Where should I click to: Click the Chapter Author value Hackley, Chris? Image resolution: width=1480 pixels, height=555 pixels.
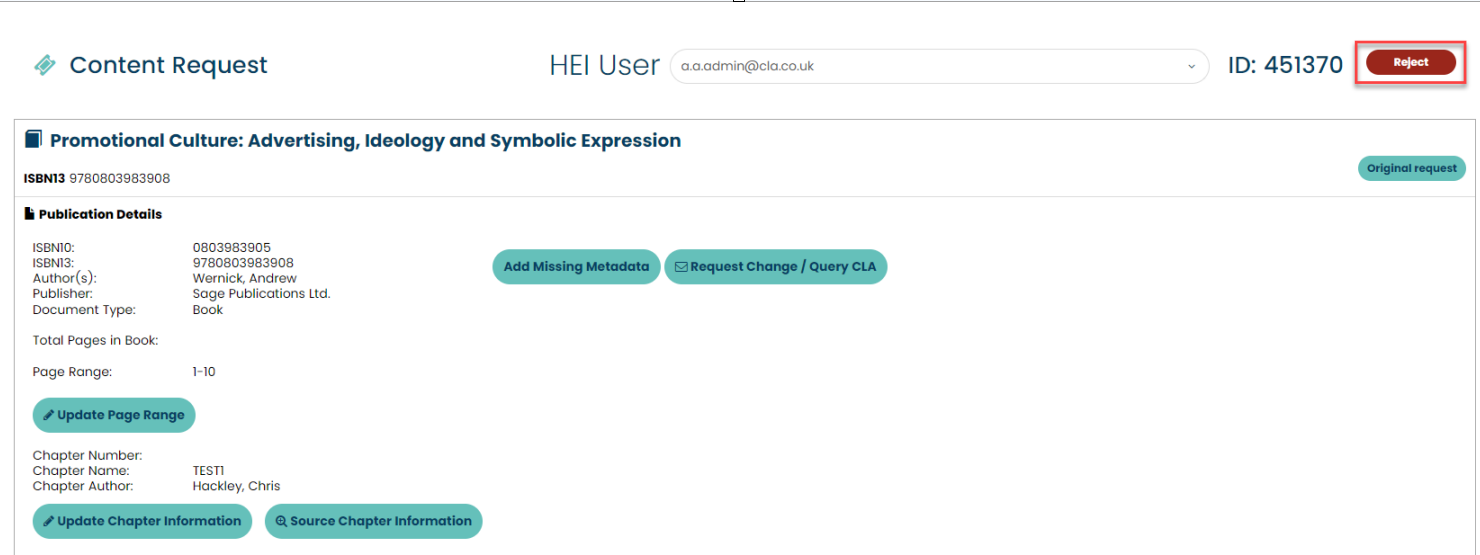(x=236, y=486)
